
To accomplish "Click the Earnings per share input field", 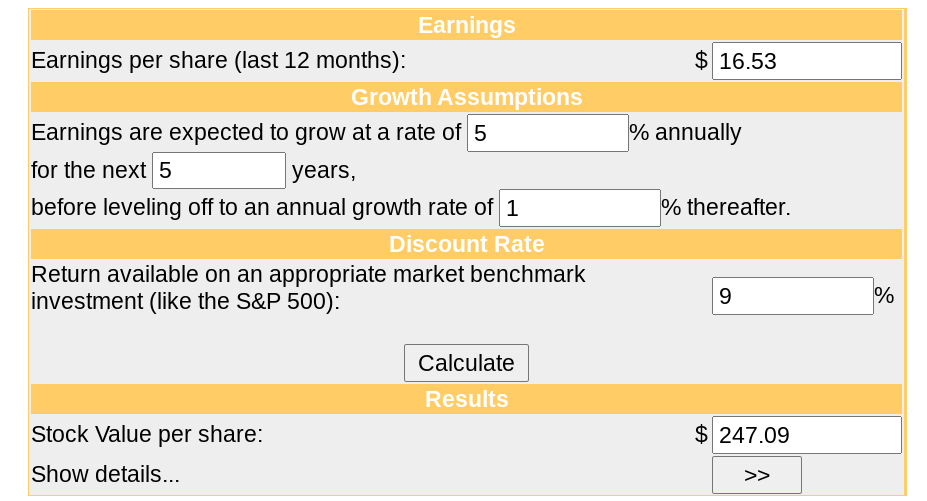I will 806,61.
